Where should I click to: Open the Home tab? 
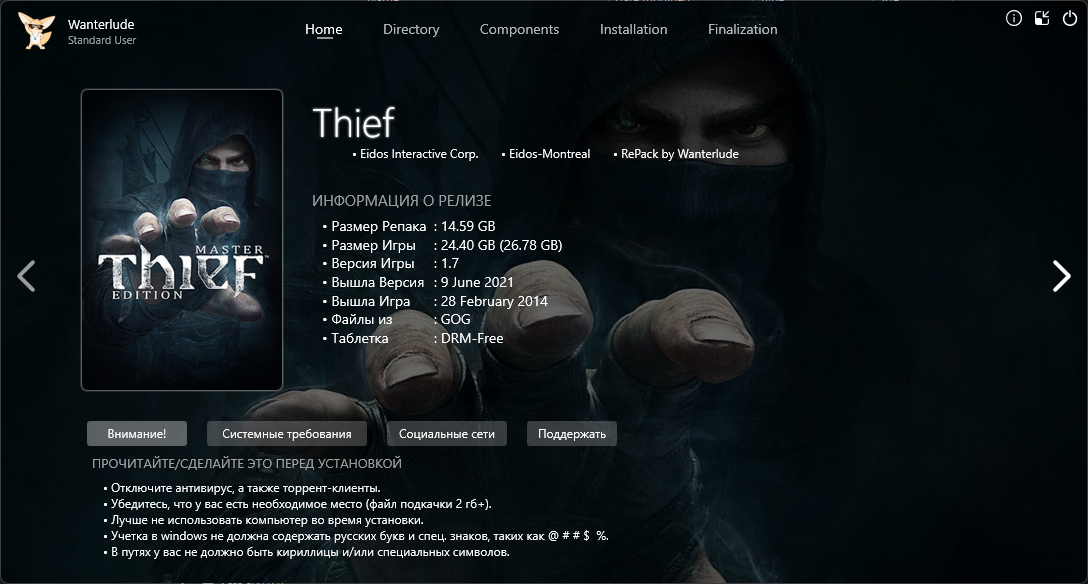pyautogui.click(x=323, y=29)
